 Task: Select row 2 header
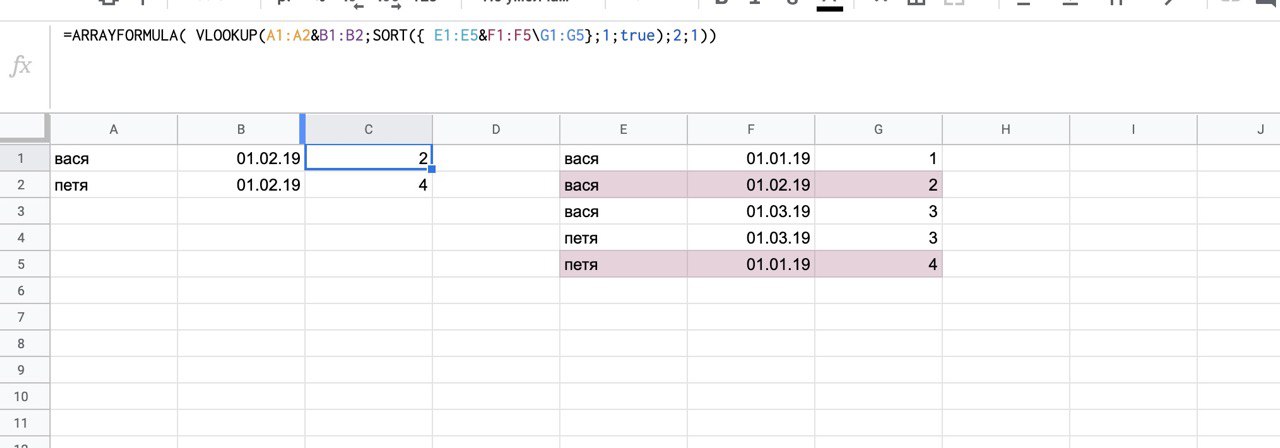click(x=24, y=184)
